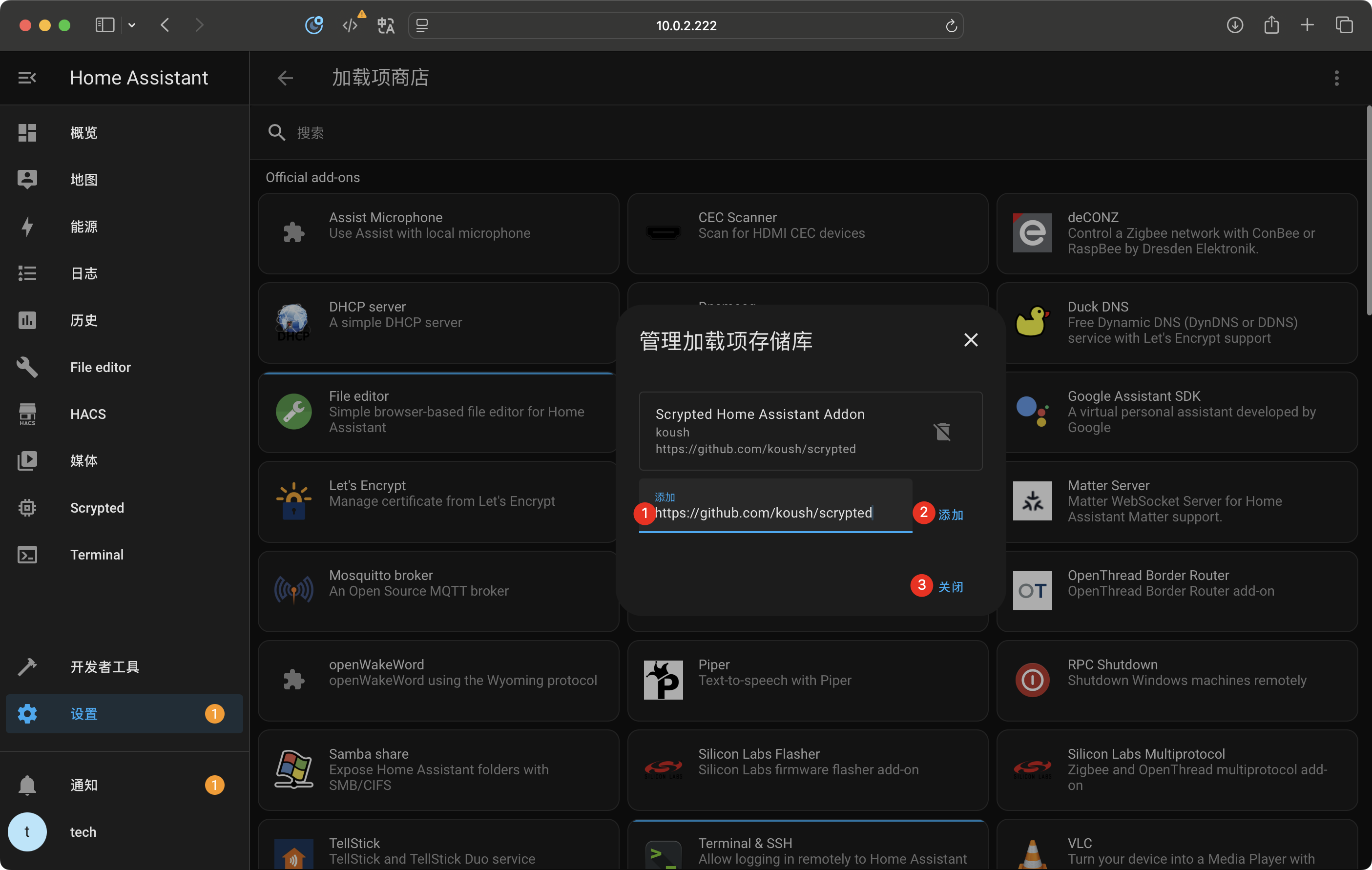The image size is (1372, 870).
Task: Open the CEC Scanner add-on
Action: 808,233
